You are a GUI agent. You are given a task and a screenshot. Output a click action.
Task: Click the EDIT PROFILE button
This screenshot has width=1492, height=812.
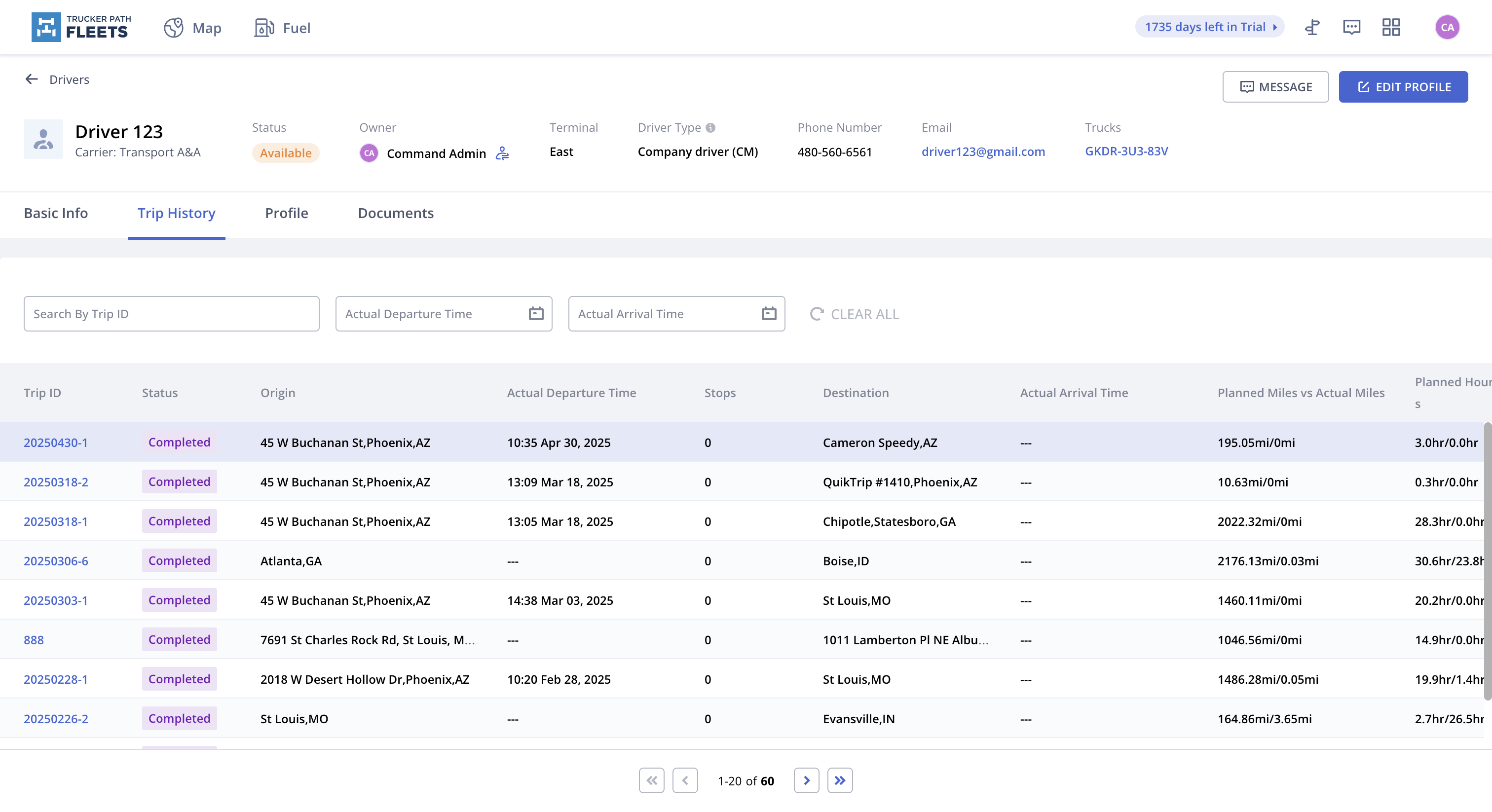1403,87
